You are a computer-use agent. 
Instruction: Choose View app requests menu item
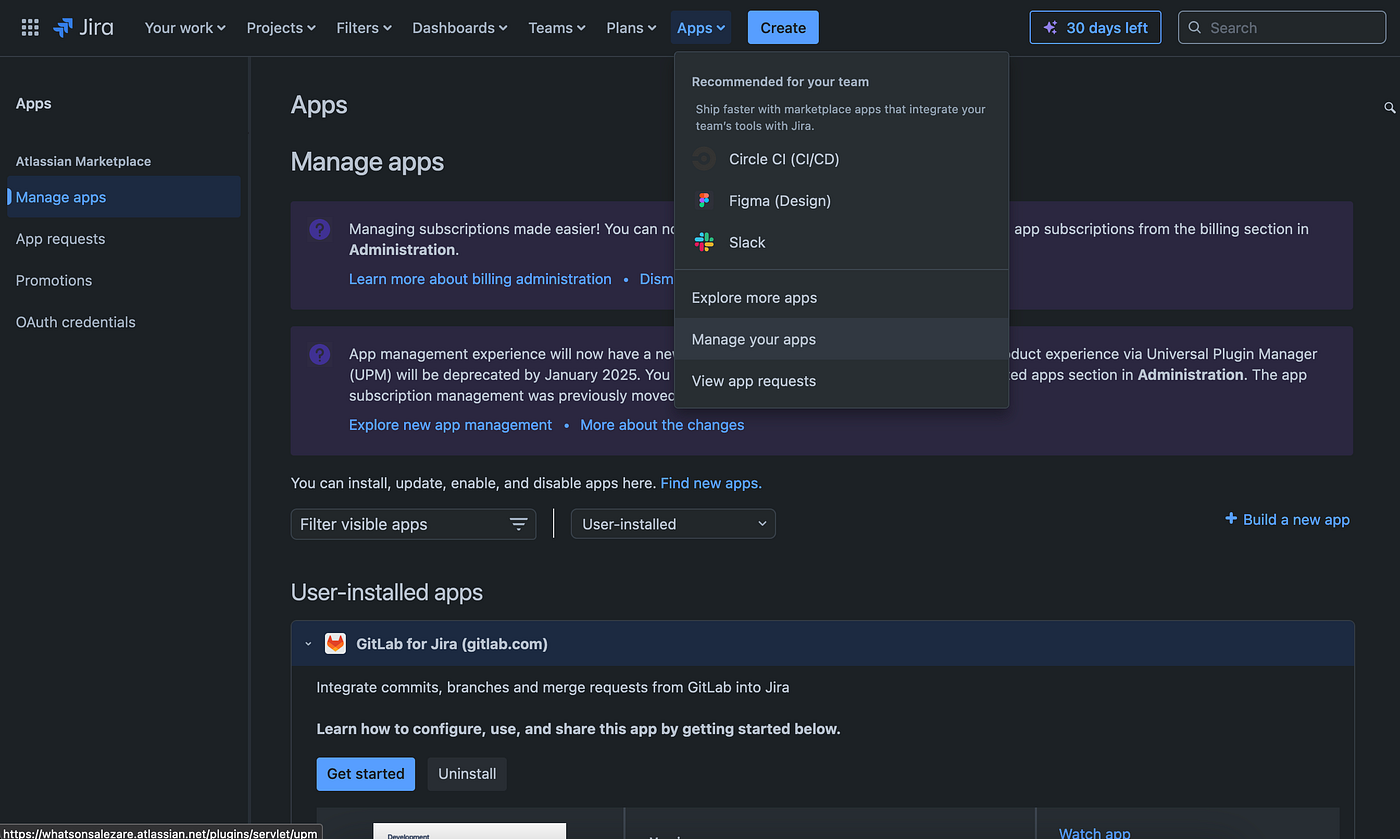pyautogui.click(x=841, y=381)
